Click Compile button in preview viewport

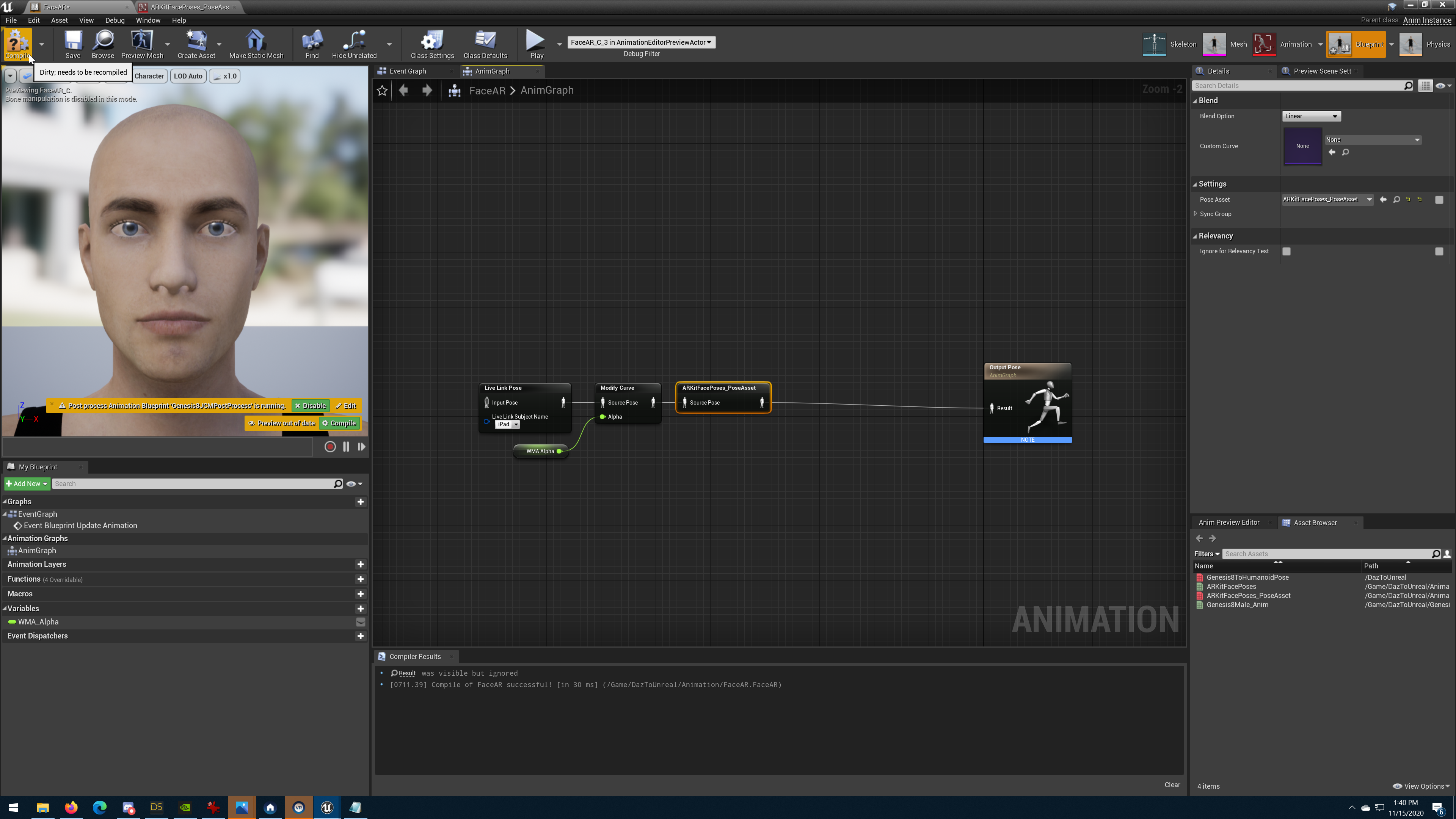click(339, 424)
